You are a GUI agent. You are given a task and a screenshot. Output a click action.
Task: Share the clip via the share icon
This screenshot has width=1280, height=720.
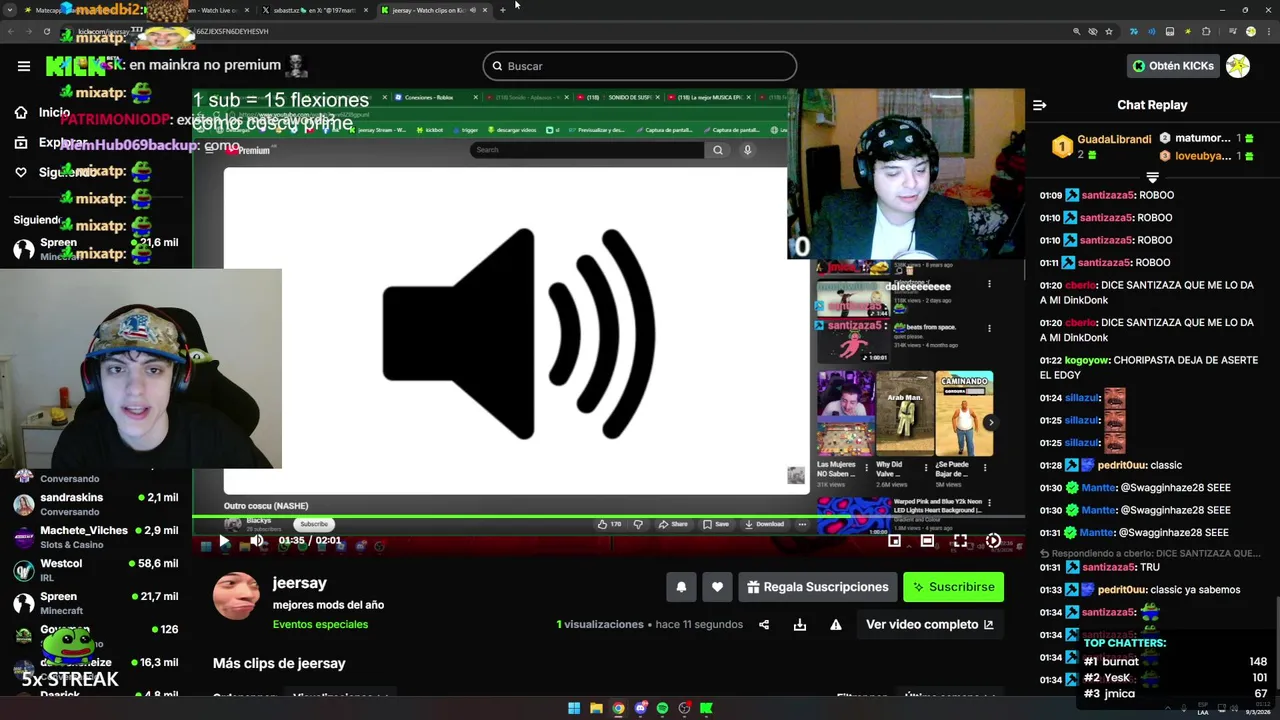coord(764,625)
